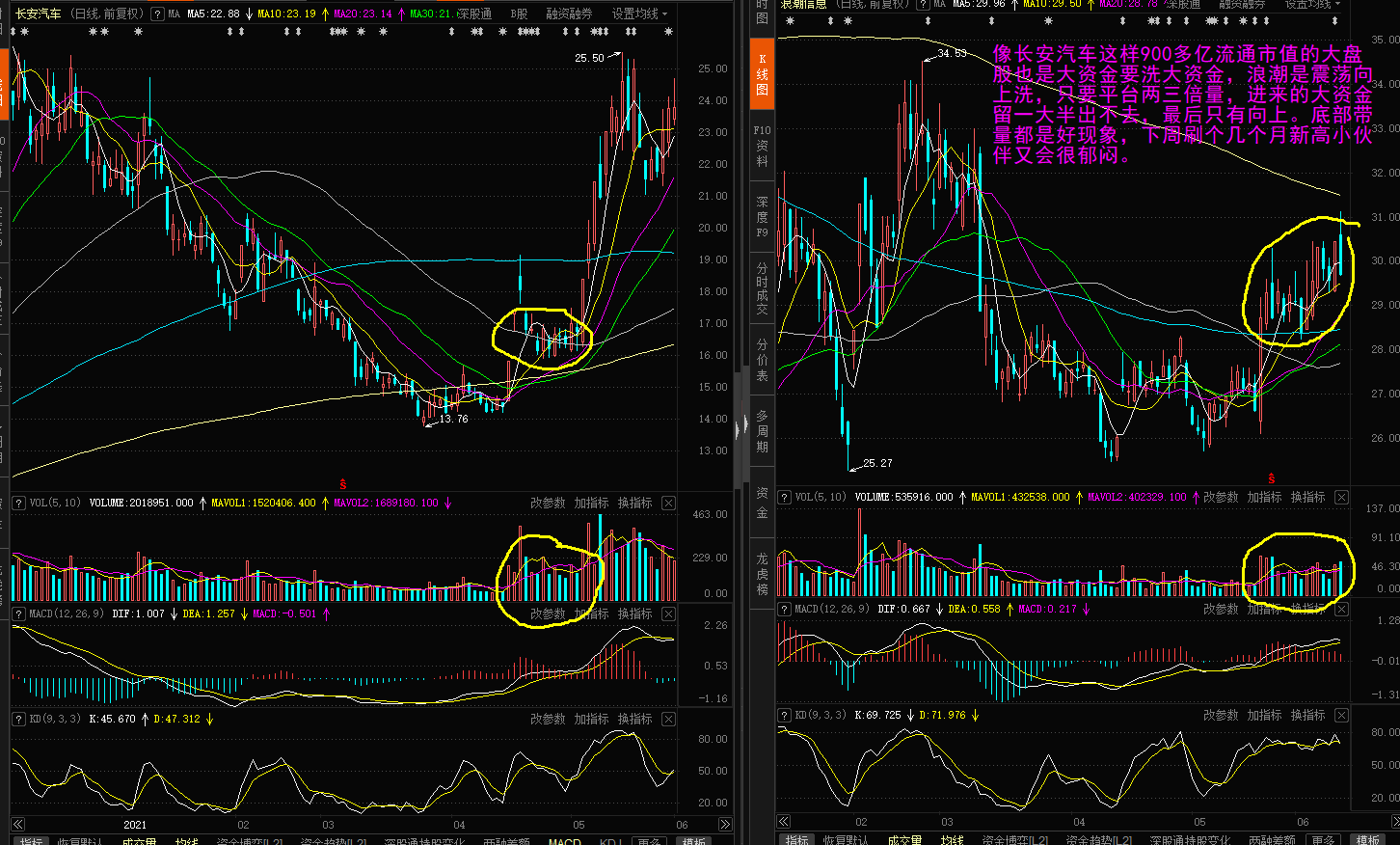
Task: Close the left MACD indicator panel
Action: click(668, 613)
